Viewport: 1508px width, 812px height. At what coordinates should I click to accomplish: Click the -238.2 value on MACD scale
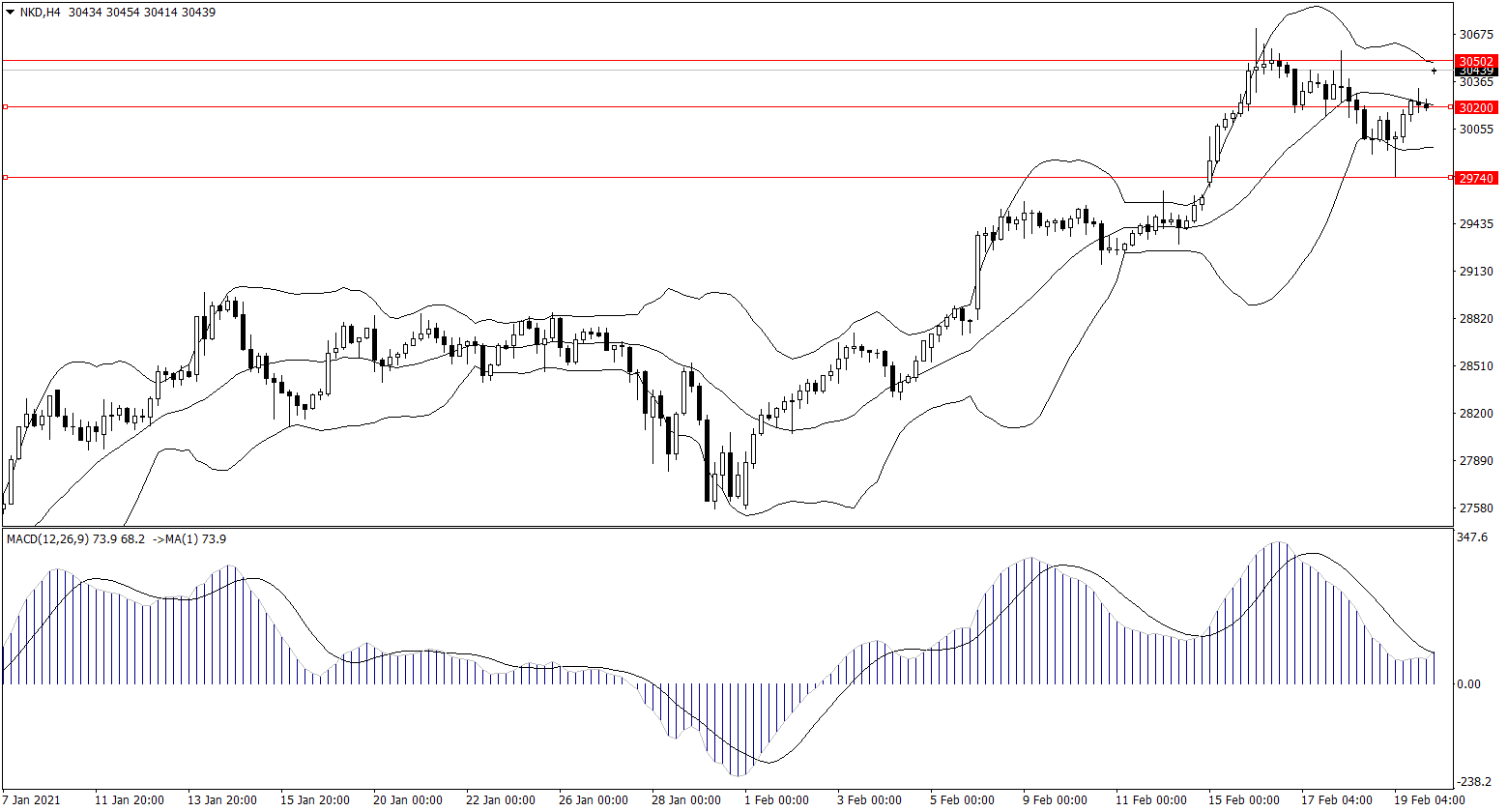pos(1475,782)
